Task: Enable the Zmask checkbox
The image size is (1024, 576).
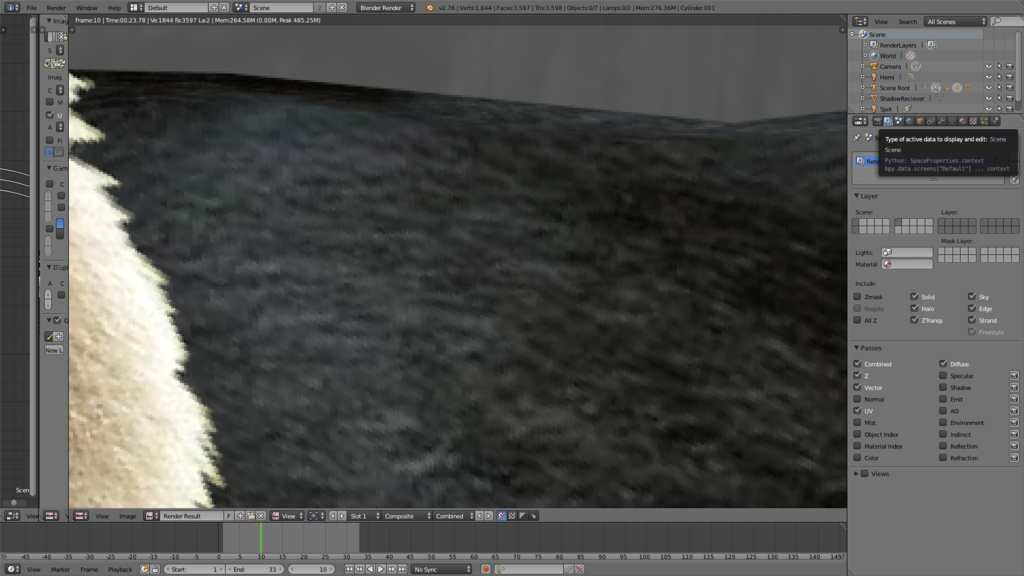Action: click(857, 297)
